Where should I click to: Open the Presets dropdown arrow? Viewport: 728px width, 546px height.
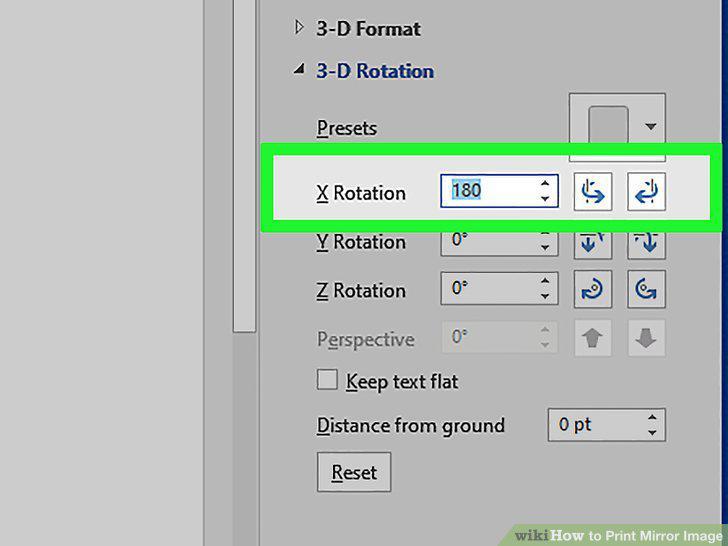(x=650, y=126)
